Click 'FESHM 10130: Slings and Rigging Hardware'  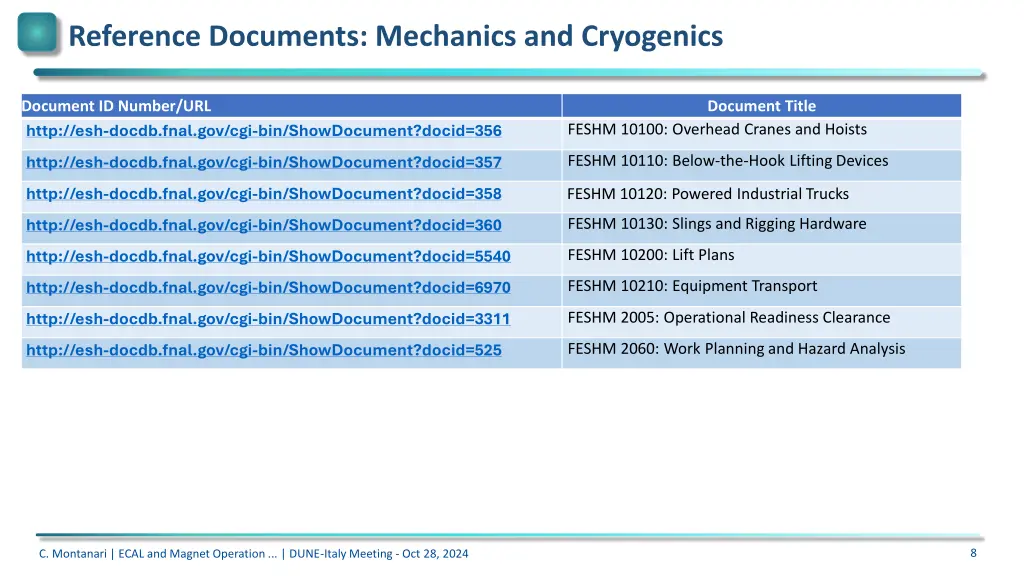click(716, 224)
